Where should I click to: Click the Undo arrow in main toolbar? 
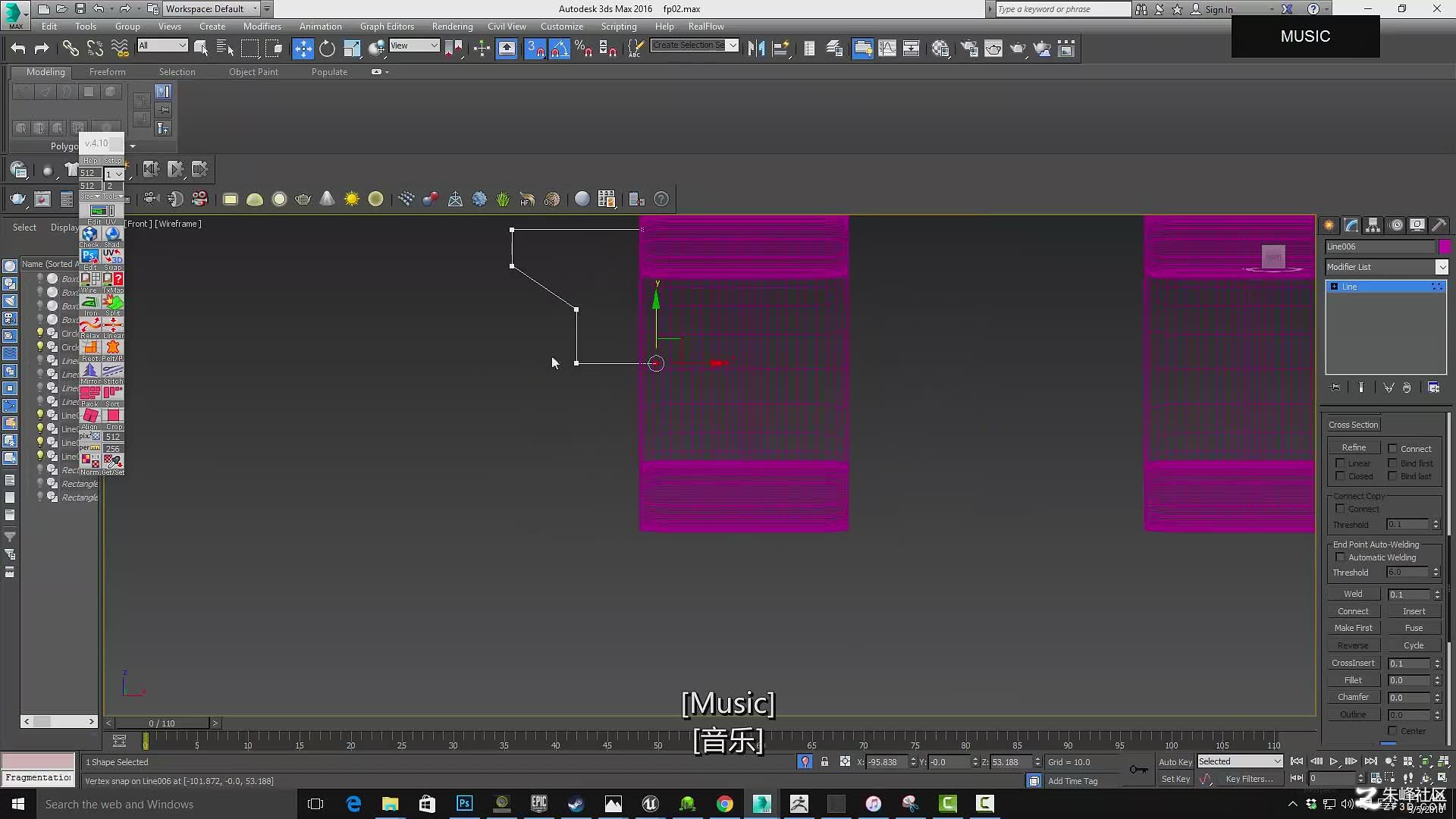click(17, 49)
